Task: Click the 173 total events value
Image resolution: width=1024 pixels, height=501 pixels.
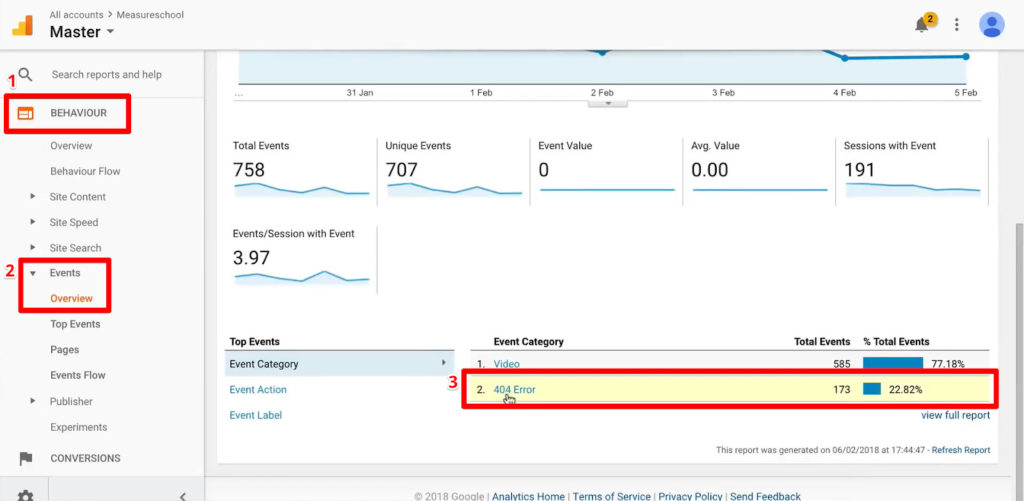Action: (x=842, y=389)
